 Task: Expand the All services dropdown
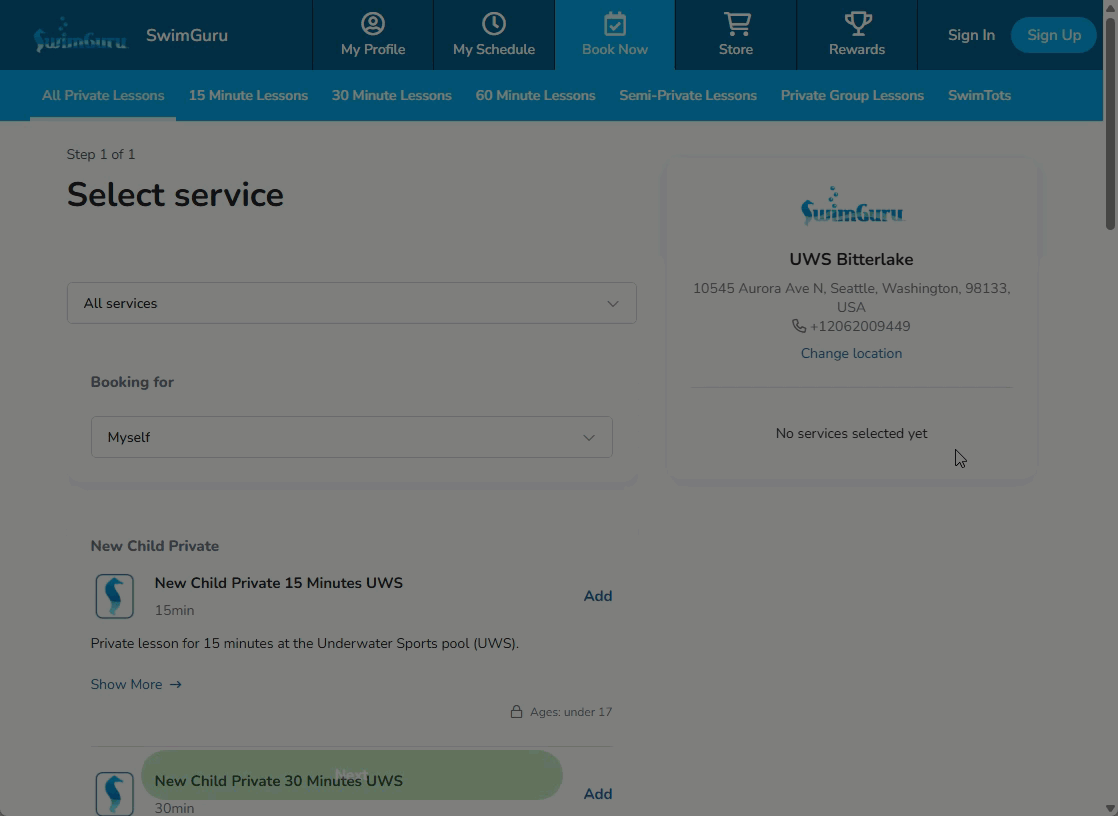point(352,303)
